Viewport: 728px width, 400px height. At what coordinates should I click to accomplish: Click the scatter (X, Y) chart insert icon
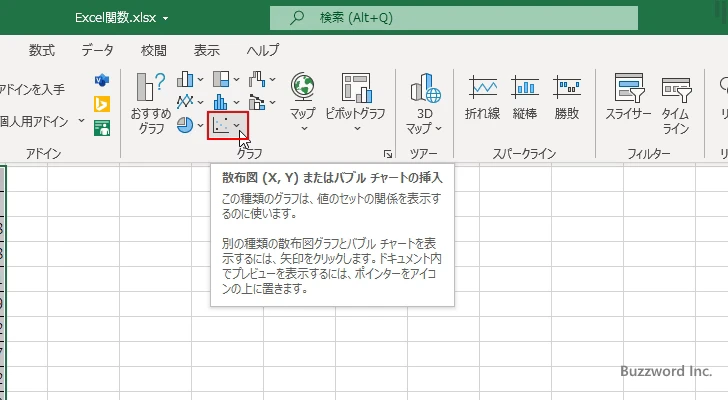pos(222,126)
